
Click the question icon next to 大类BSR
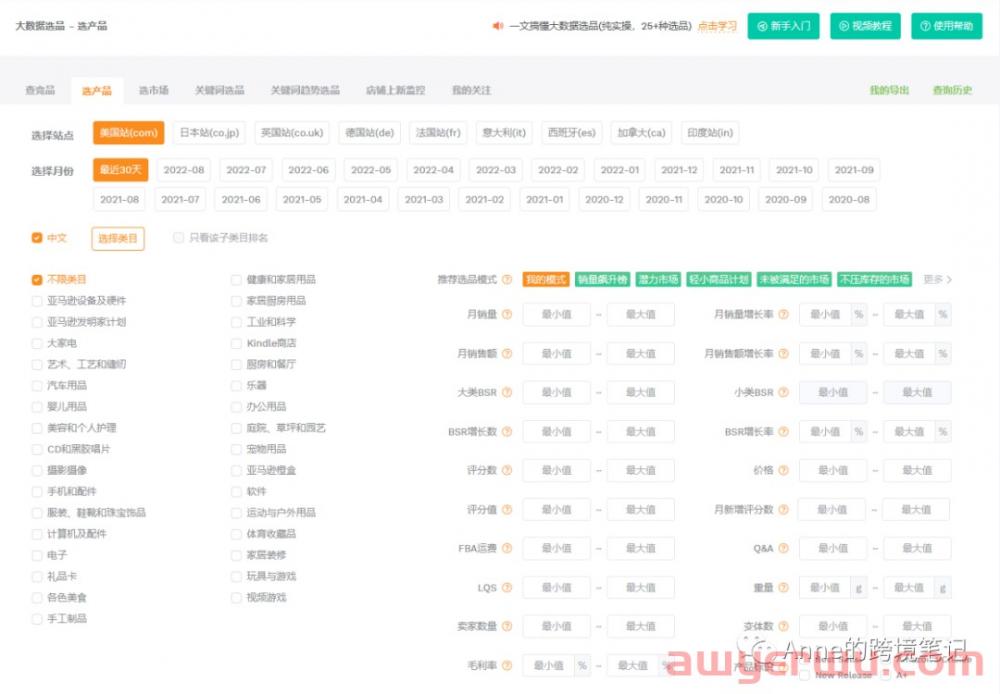(506, 392)
